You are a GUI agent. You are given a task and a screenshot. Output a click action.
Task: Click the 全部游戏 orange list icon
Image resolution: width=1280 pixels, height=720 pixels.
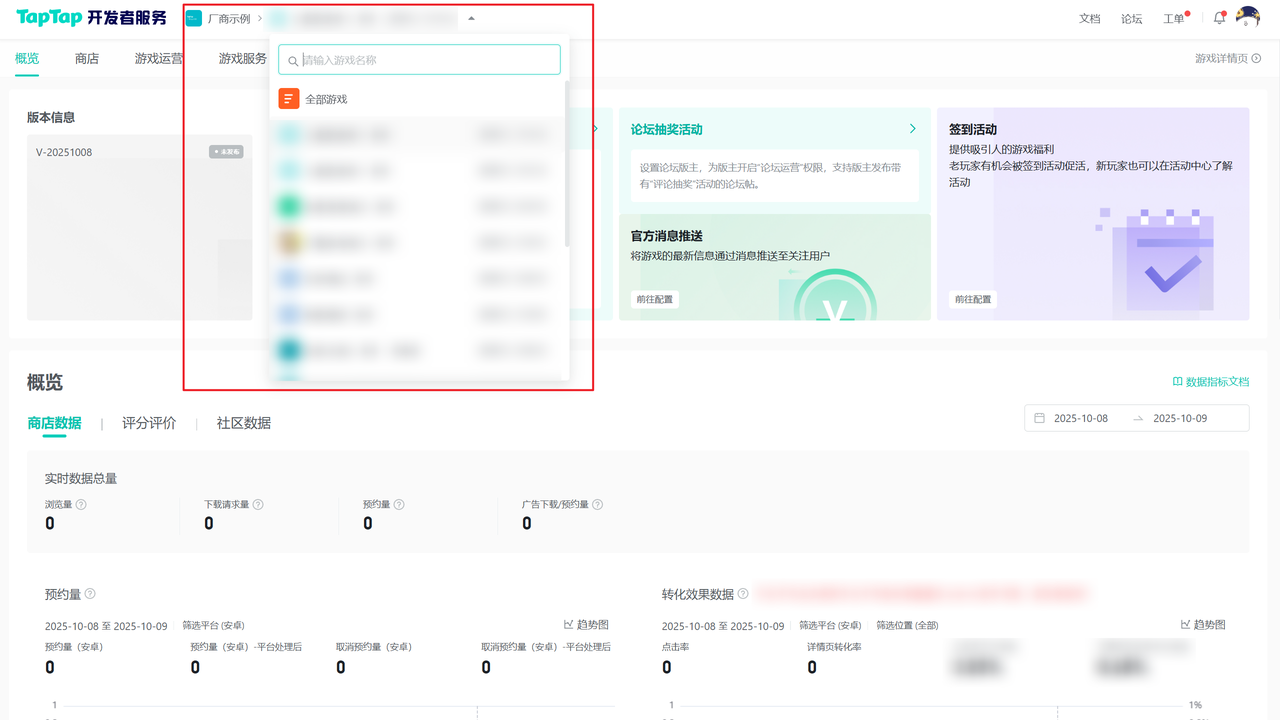289,99
